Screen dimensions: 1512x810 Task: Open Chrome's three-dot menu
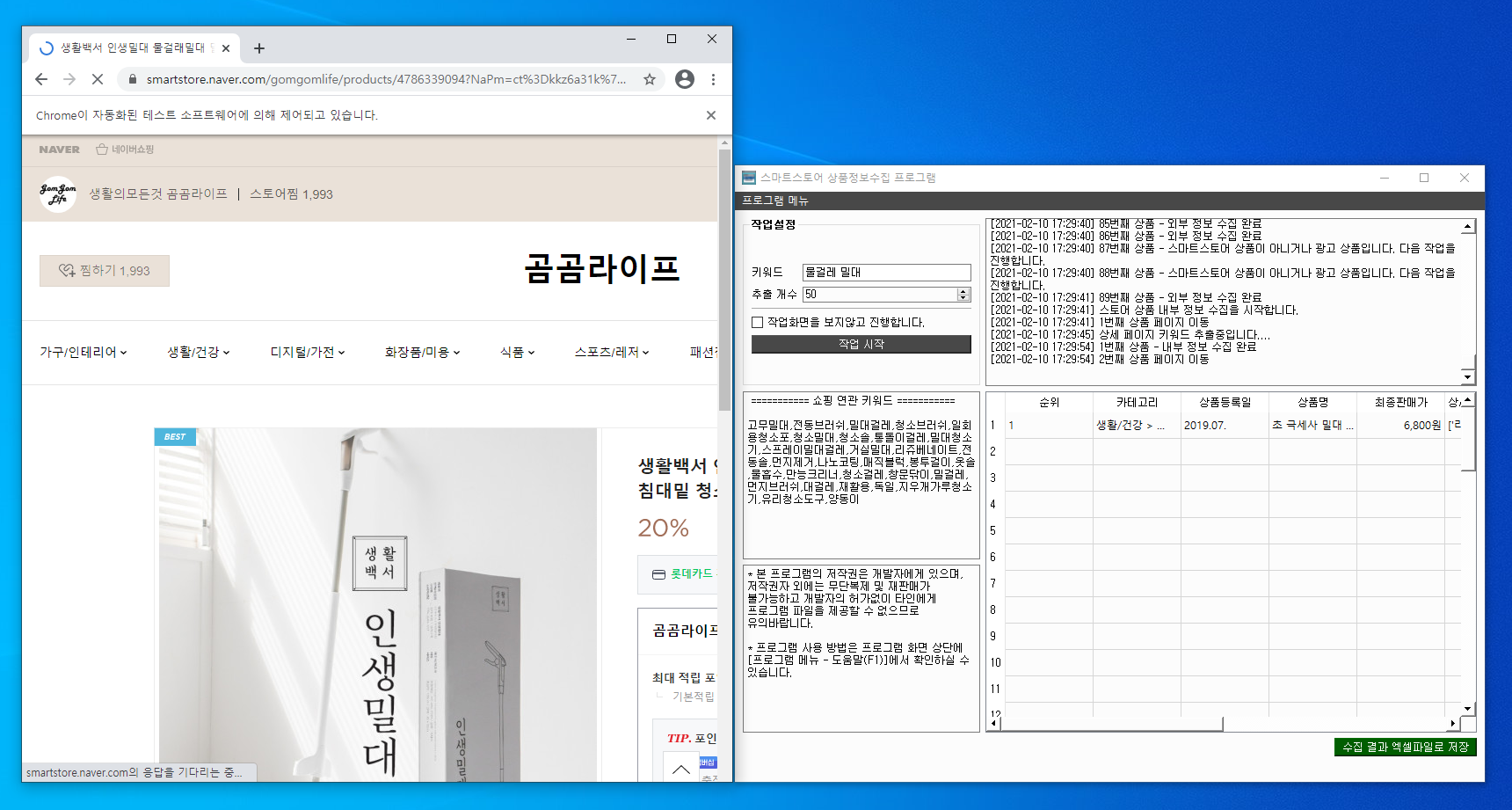coord(713,79)
